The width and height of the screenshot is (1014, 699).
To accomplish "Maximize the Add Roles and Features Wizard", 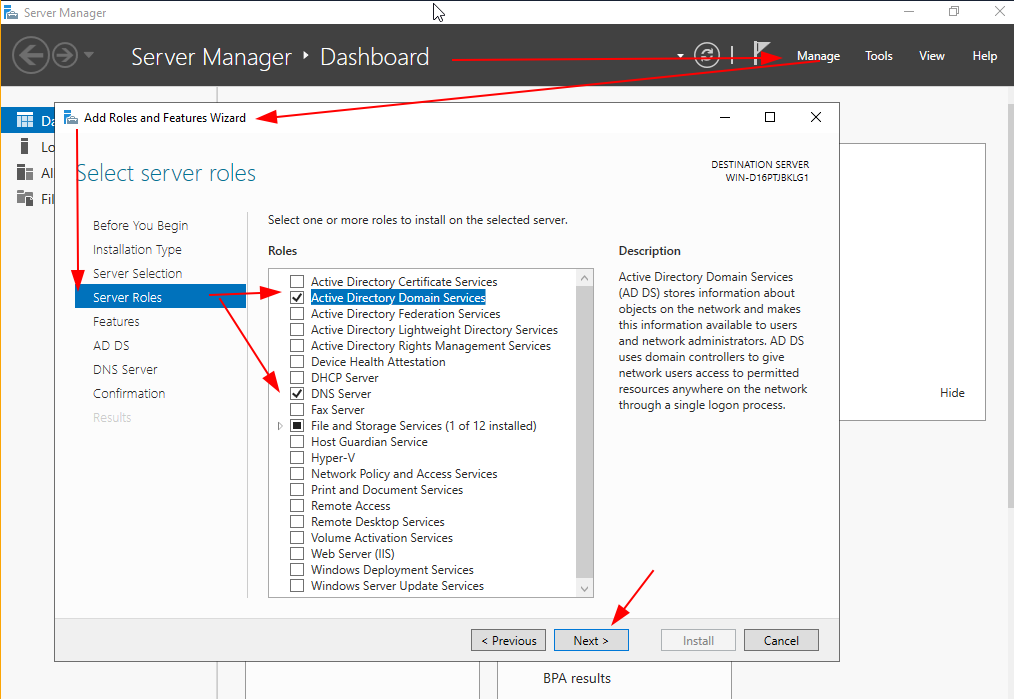I will [770, 117].
